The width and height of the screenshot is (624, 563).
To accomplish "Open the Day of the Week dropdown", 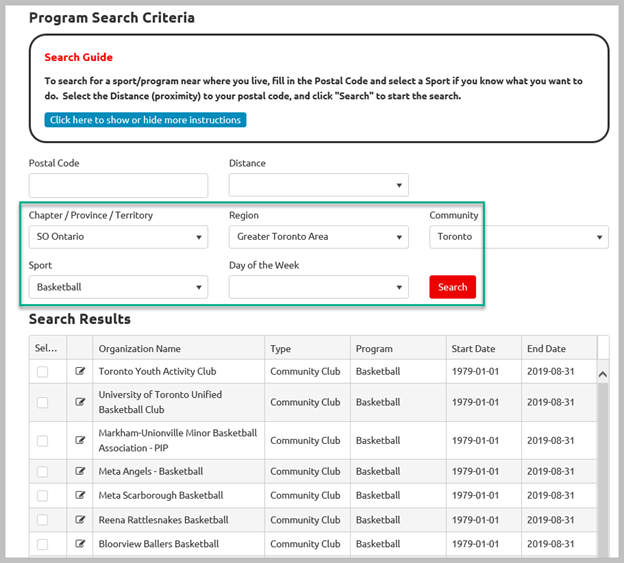I will tap(318, 287).
